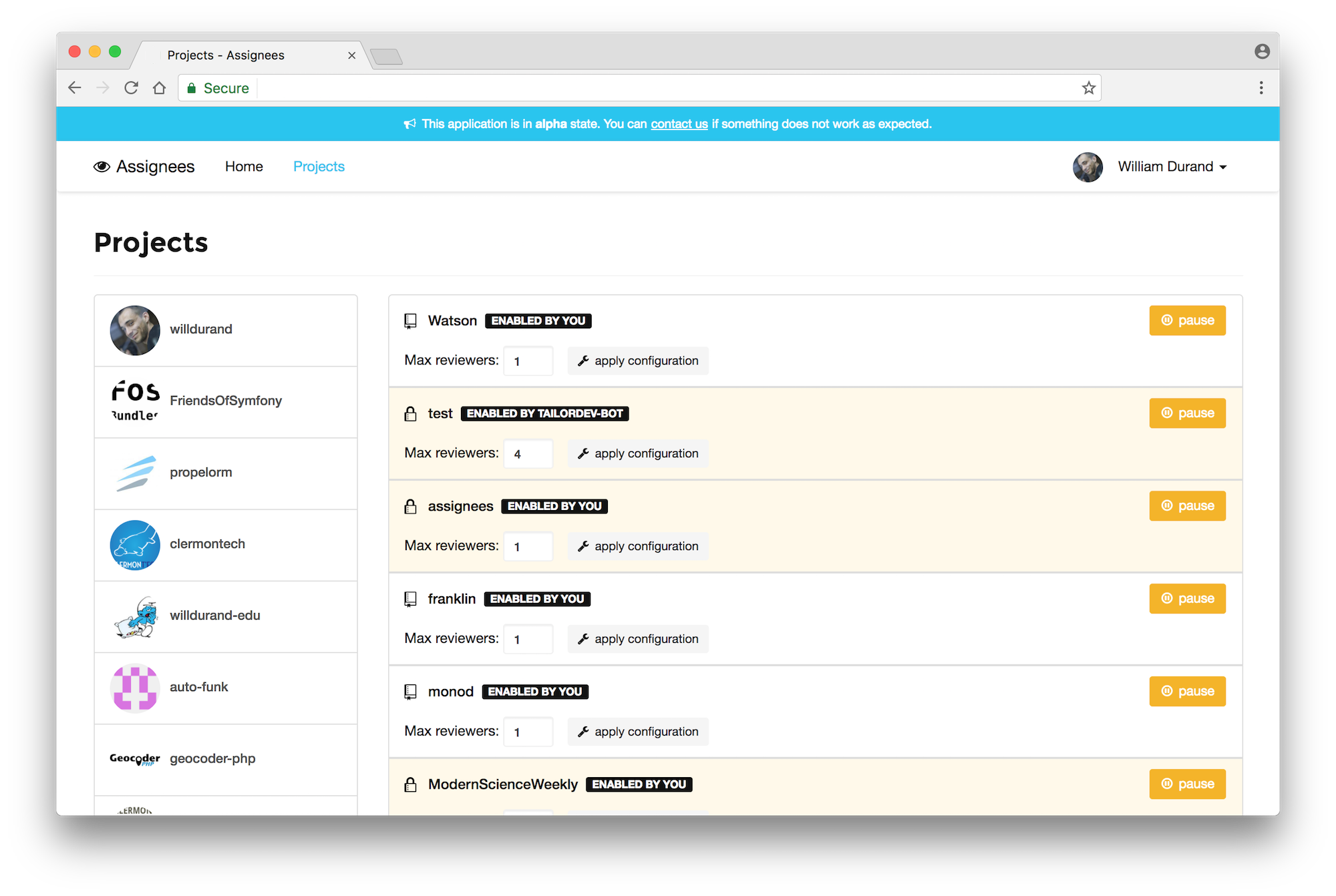Open the Chrome profile icon menu
Image resolution: width=1336 pixels, height=896 pixels.
pos(1261,51)
